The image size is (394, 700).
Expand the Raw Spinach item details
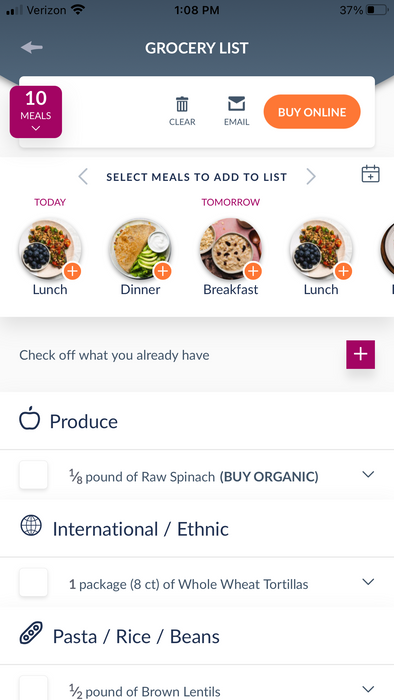[368, 475]
